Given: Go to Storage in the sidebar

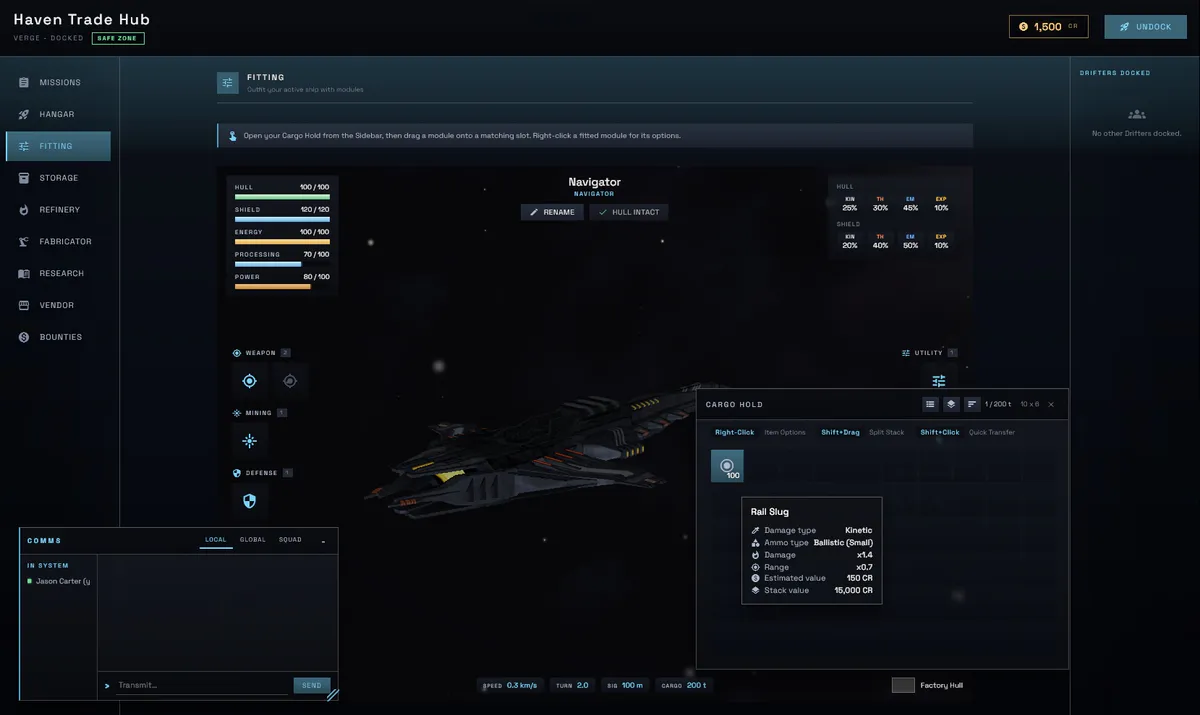Looking at the screenshot, I should point(56,178).
